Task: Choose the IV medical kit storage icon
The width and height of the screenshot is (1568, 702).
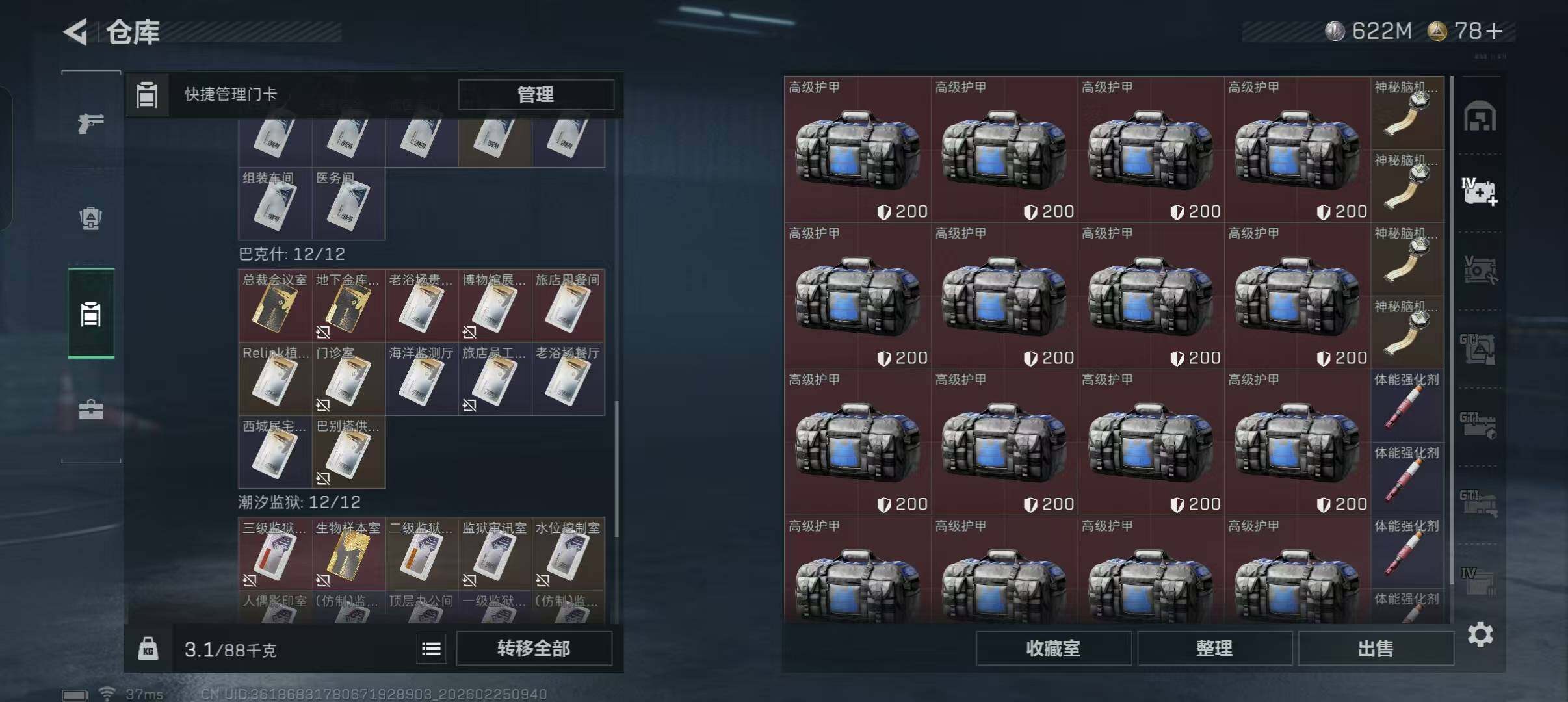Action: pos(1480,192)
